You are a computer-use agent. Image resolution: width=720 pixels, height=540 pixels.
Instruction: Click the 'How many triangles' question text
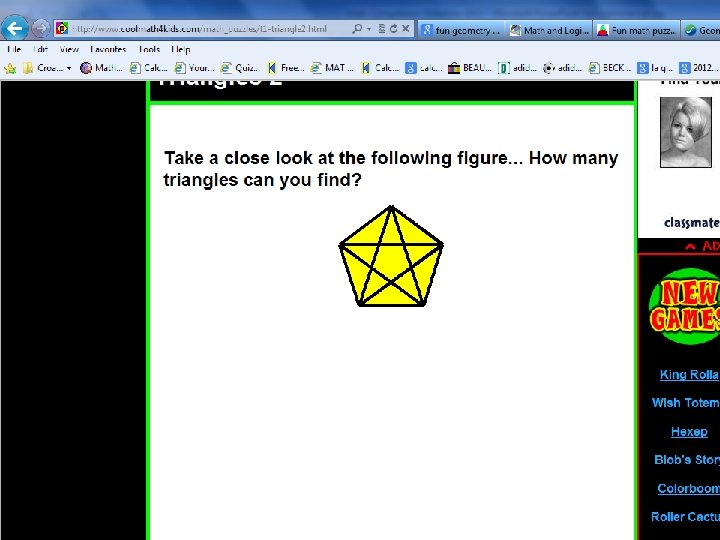click(x=391, y=169)
